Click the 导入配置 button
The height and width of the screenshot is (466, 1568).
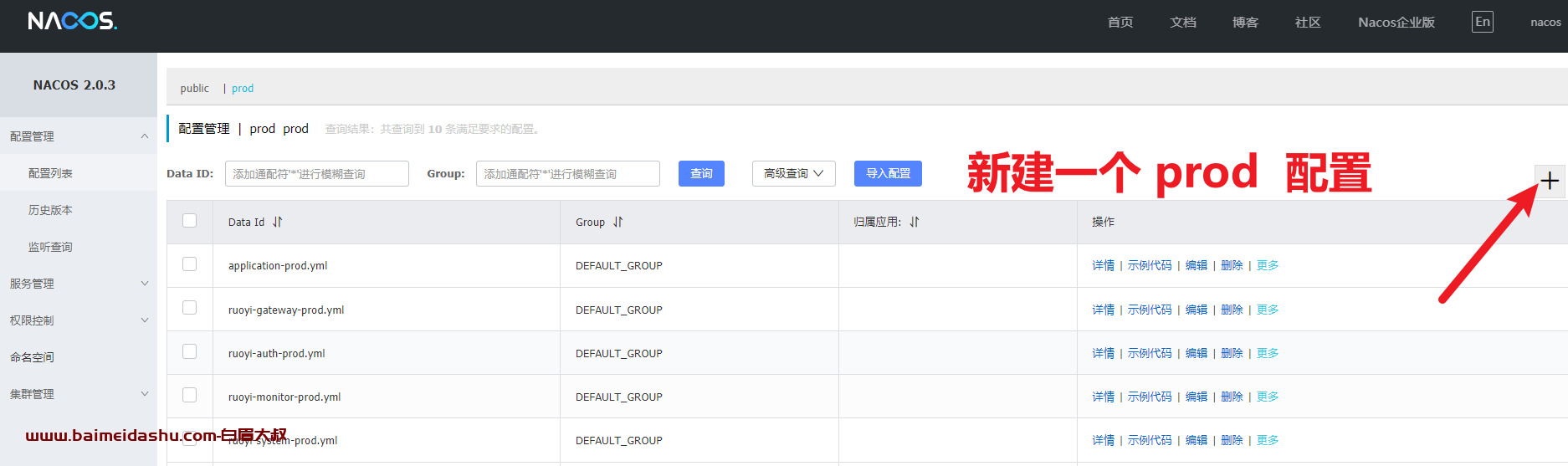coord(888,173)
